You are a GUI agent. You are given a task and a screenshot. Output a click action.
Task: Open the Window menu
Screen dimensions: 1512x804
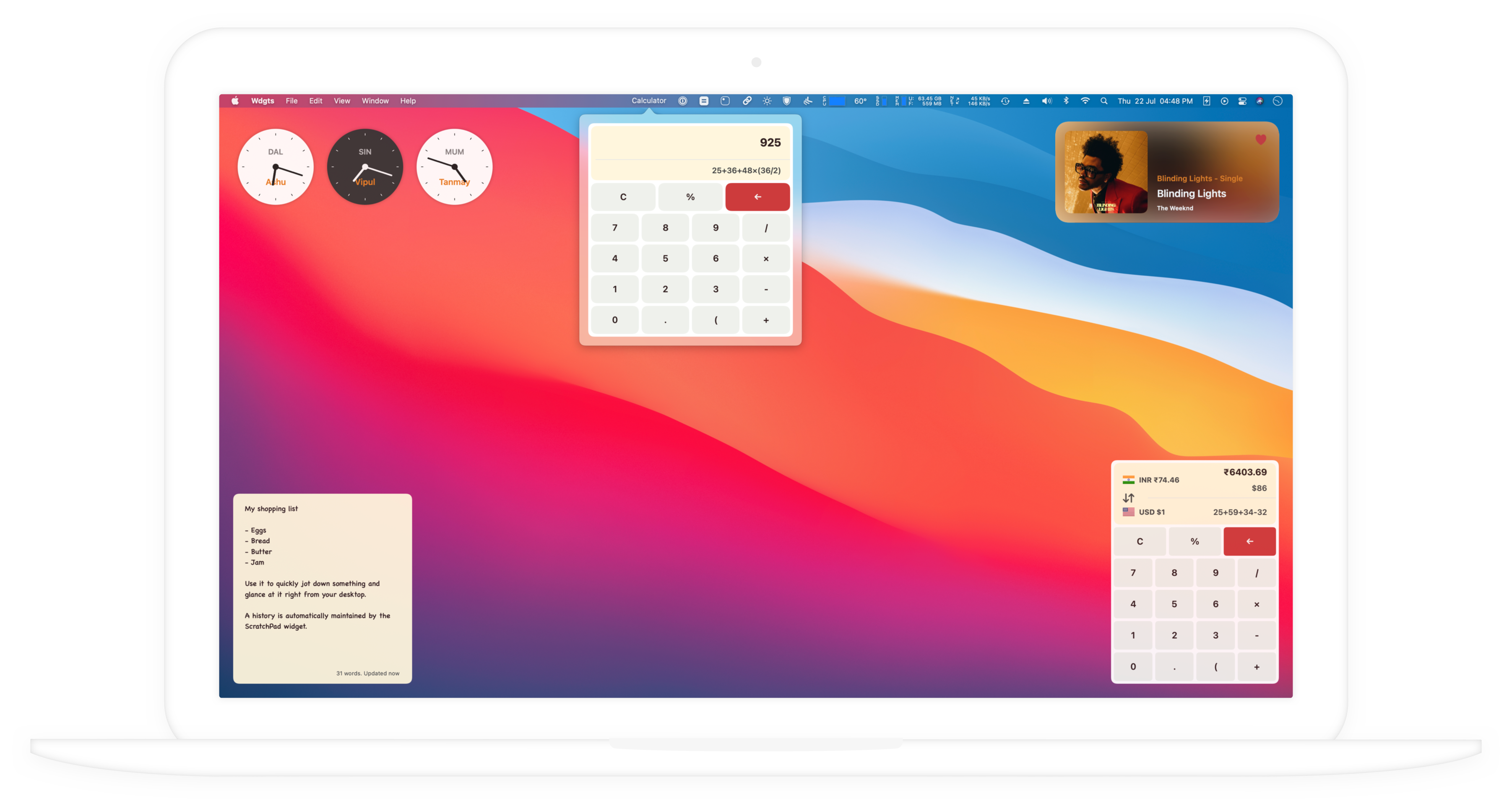tap(375, 101)
